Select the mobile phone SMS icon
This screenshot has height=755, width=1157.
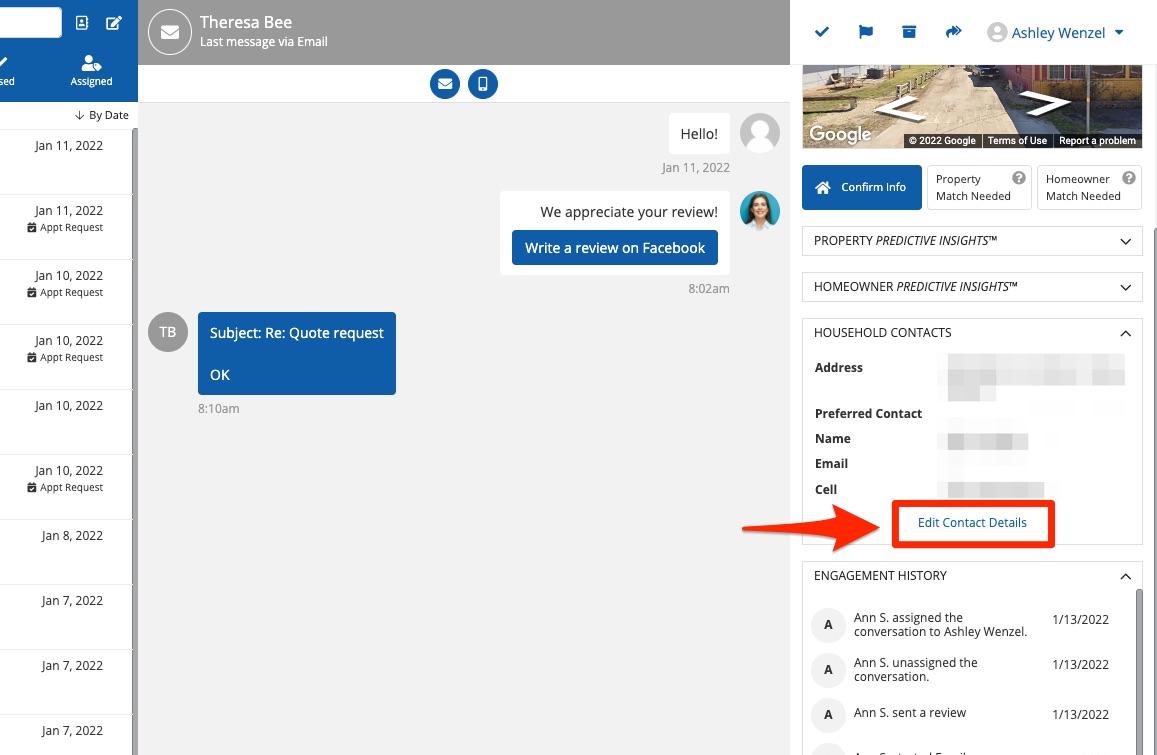pyautogui.click(x=483, y=84)
